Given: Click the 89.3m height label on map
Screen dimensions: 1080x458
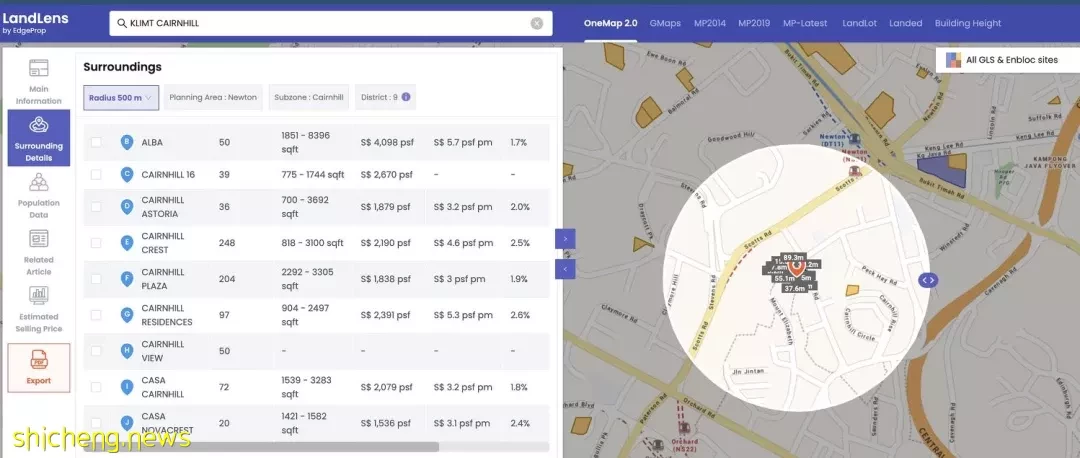Looking at the screenshot, I should 794,258.
